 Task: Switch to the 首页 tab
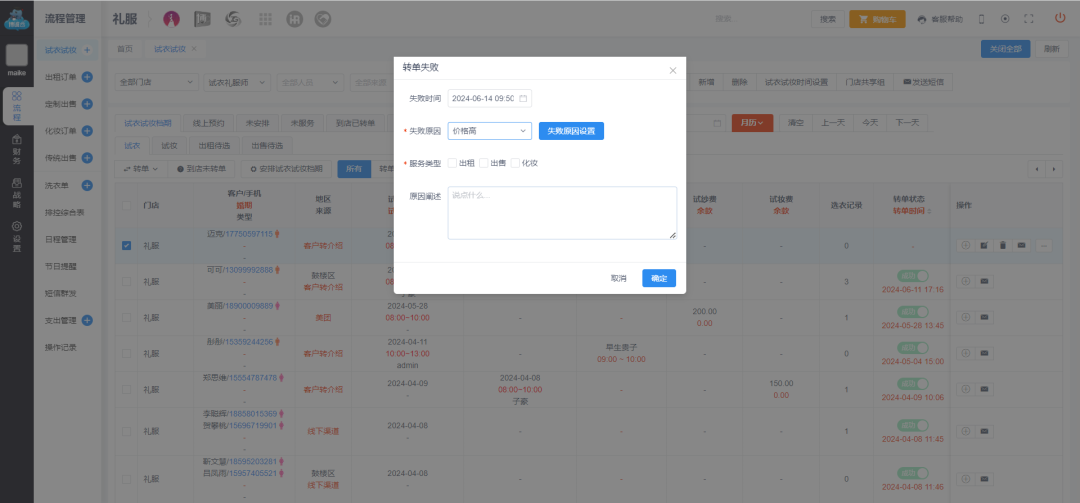pyautogui.click(x=125, y=49)
